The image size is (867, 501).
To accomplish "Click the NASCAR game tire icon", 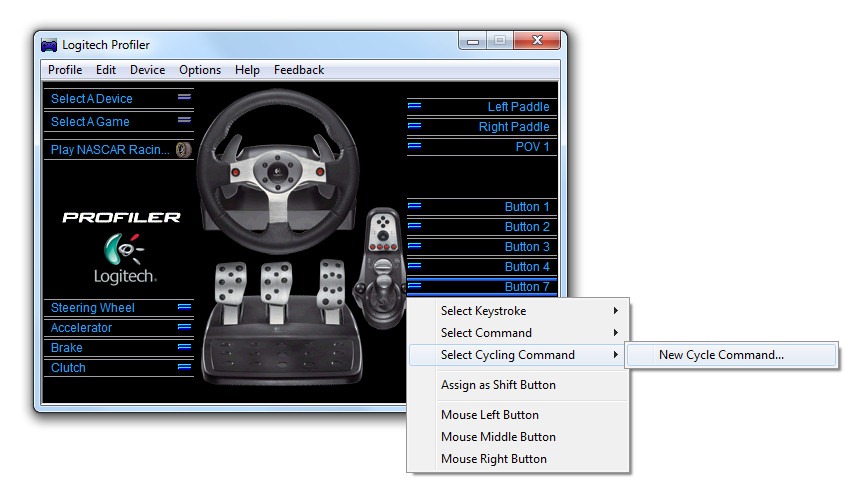I will (184, 149).
